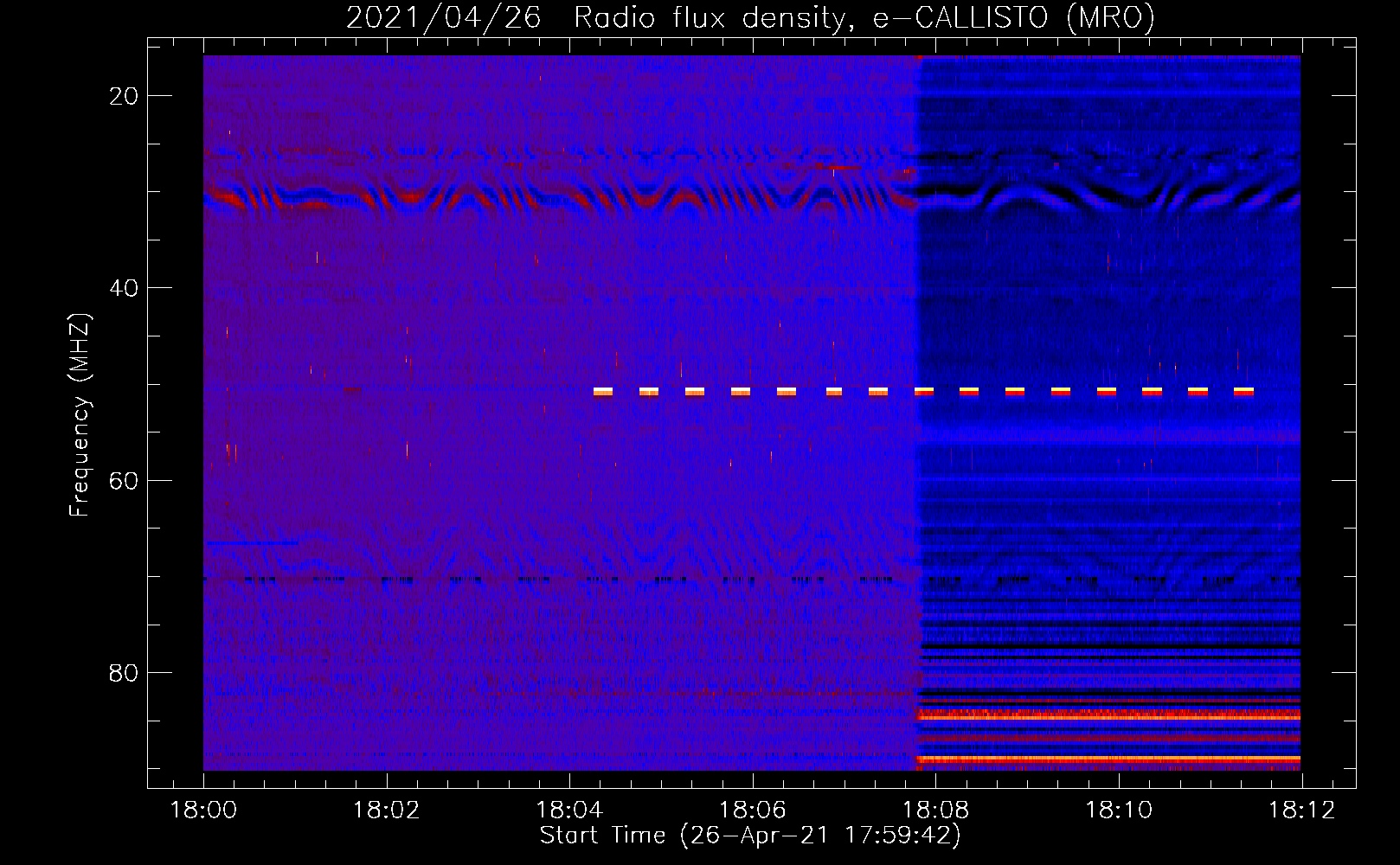Screen dimensions: 1400x865
Task: Click the 'Frequency (MHZ)' axis label
Action: coord(80,415)
